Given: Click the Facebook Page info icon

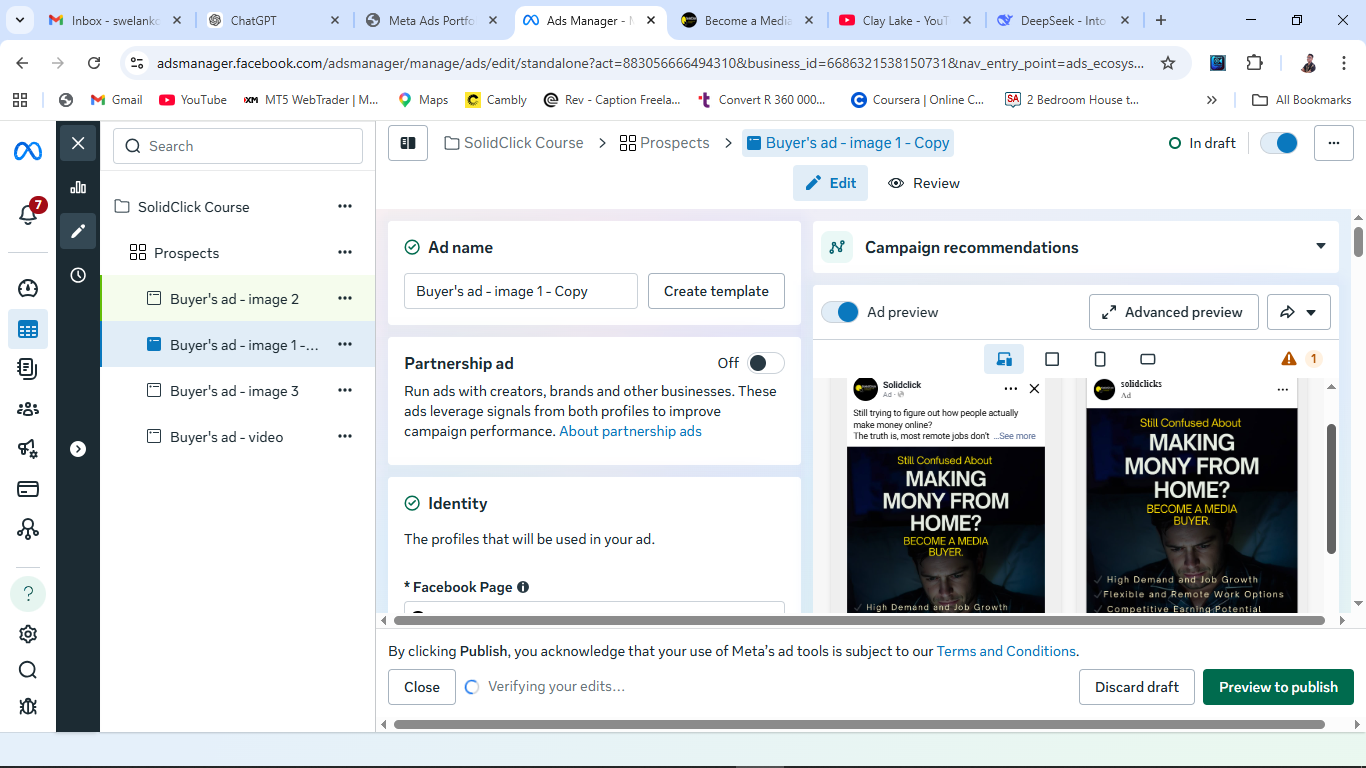Looking at the screenshot, I should click(523, 587).
